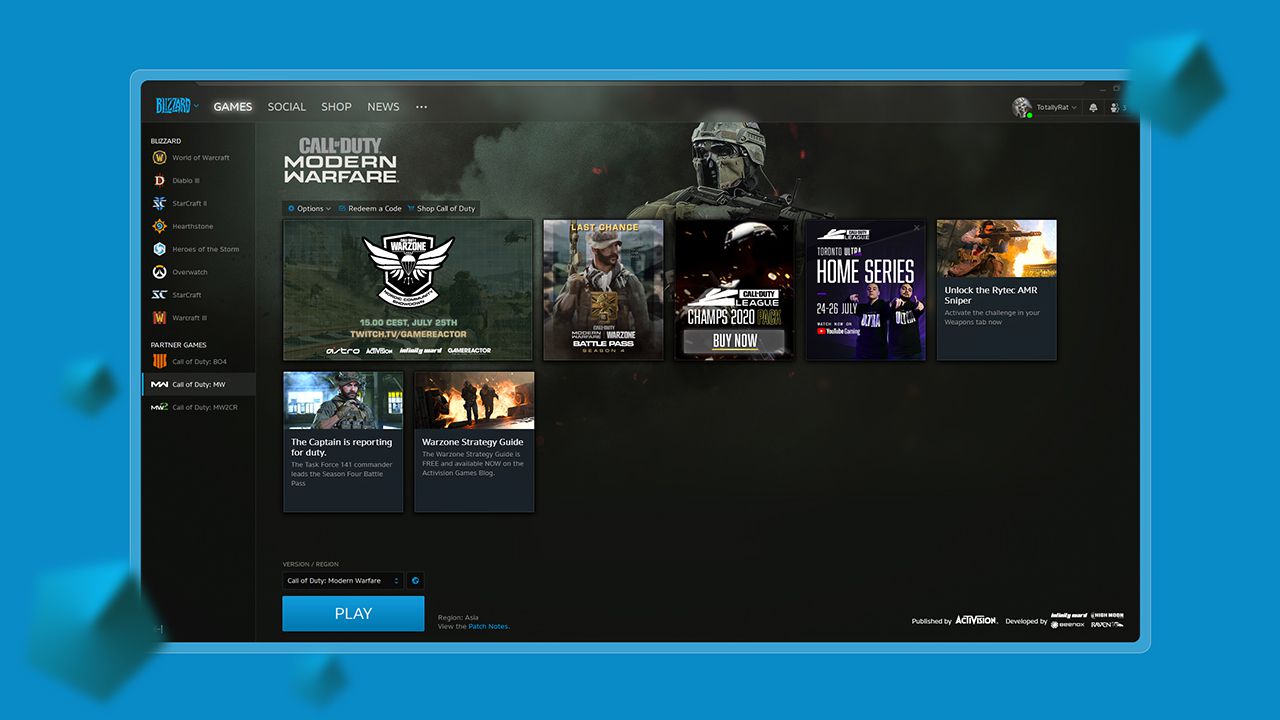Open the Unlock the Rytec AMR Sniper card
The width and height of the screenshot is (1280, 720).
997,290
